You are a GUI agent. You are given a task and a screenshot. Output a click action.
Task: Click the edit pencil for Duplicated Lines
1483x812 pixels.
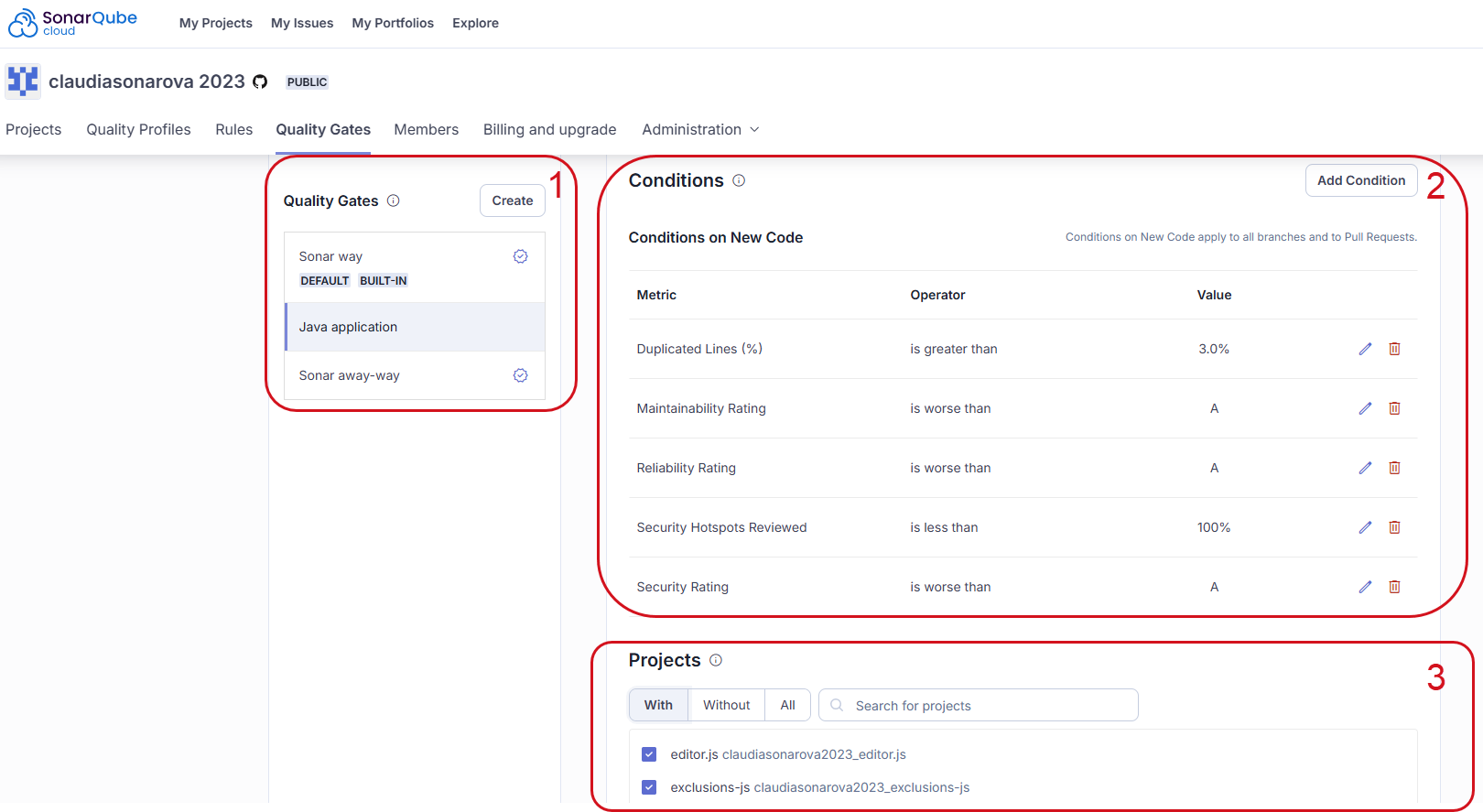(x=1365, y=349)
